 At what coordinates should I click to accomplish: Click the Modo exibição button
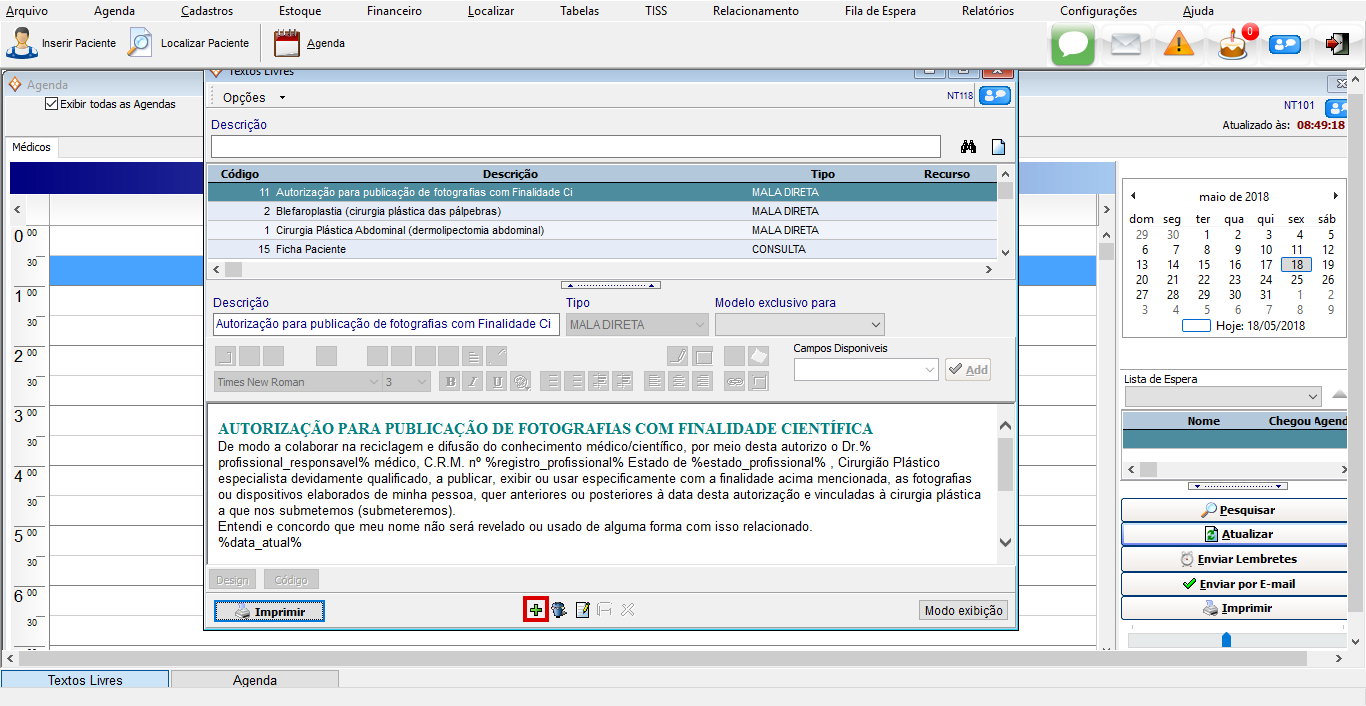tap(962, 611)
